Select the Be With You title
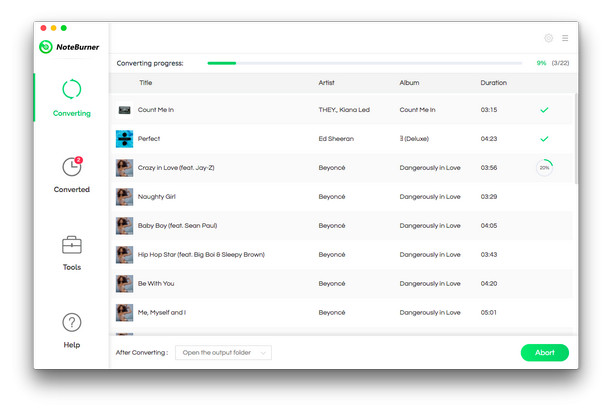612x414 pixels. (x=156, y=284)
